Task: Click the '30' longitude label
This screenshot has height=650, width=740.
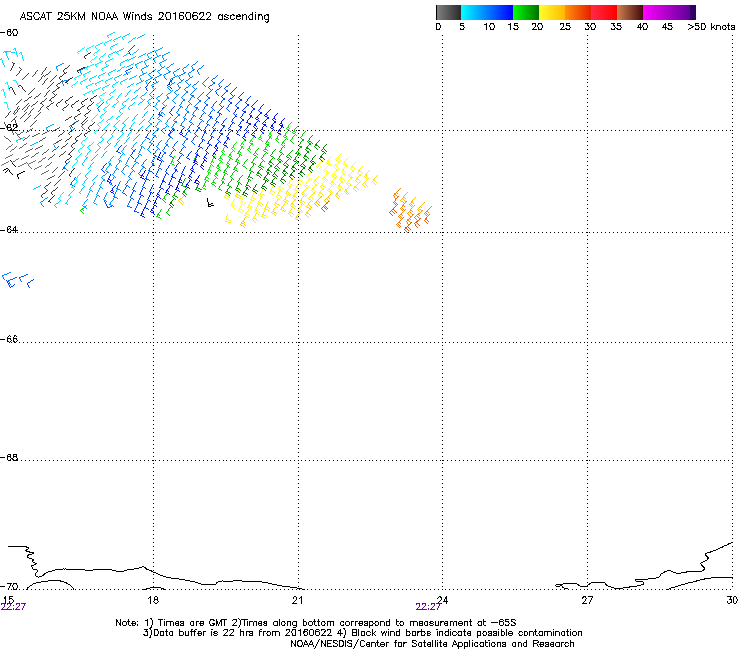Action: (732, 600)
